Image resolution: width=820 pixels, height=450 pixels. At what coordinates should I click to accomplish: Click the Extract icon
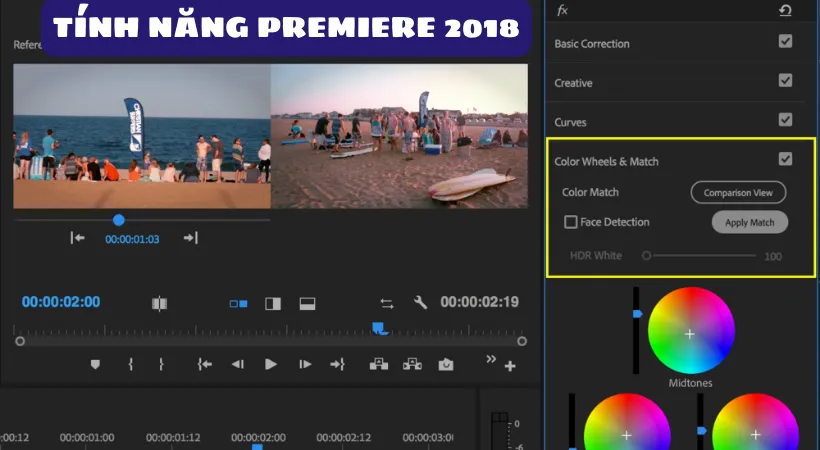412,364
